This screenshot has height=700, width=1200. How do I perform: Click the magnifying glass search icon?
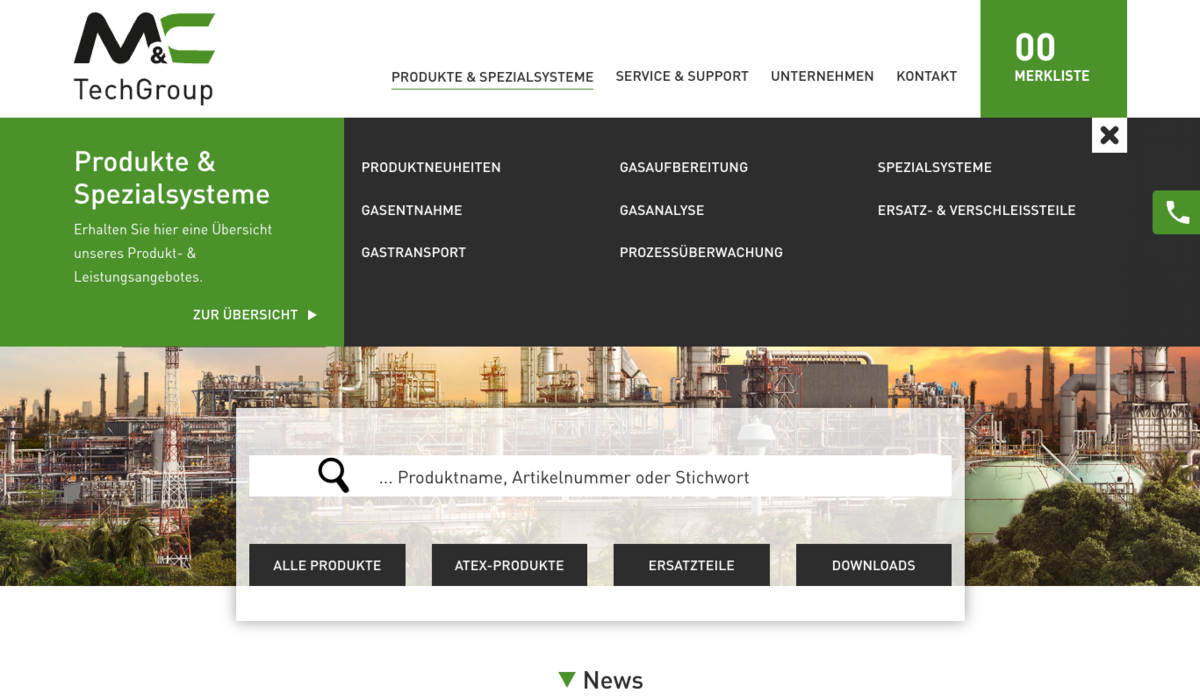click(x=333, y=475)
